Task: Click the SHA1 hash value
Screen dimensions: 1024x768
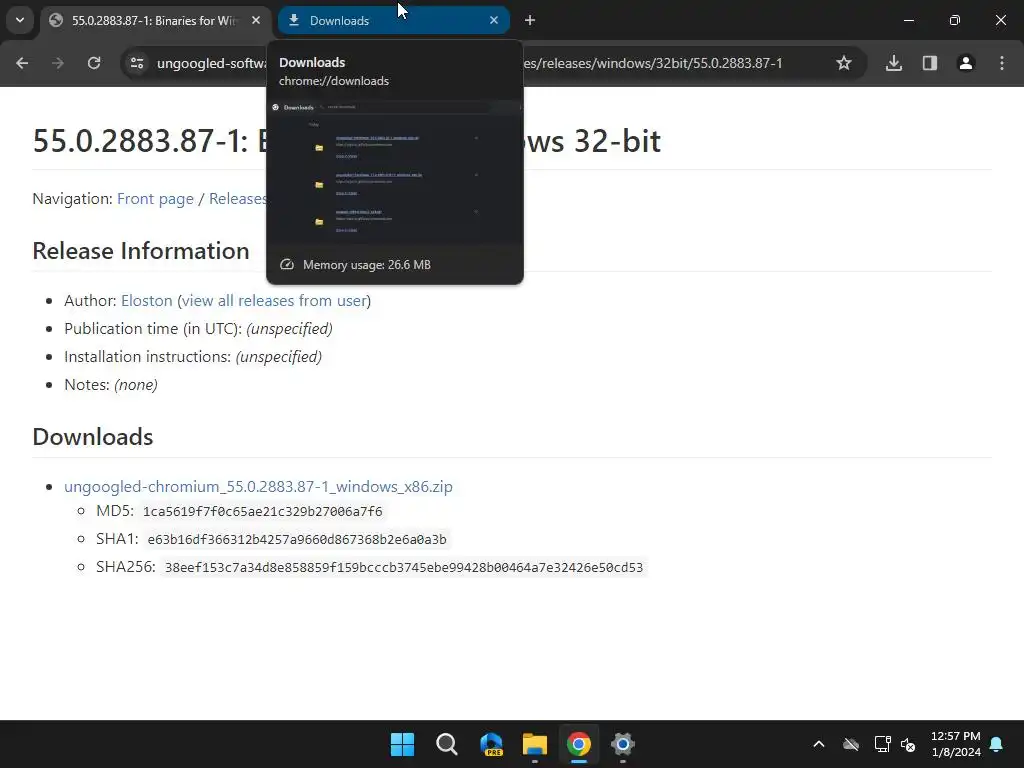Action: coord(297,539)
